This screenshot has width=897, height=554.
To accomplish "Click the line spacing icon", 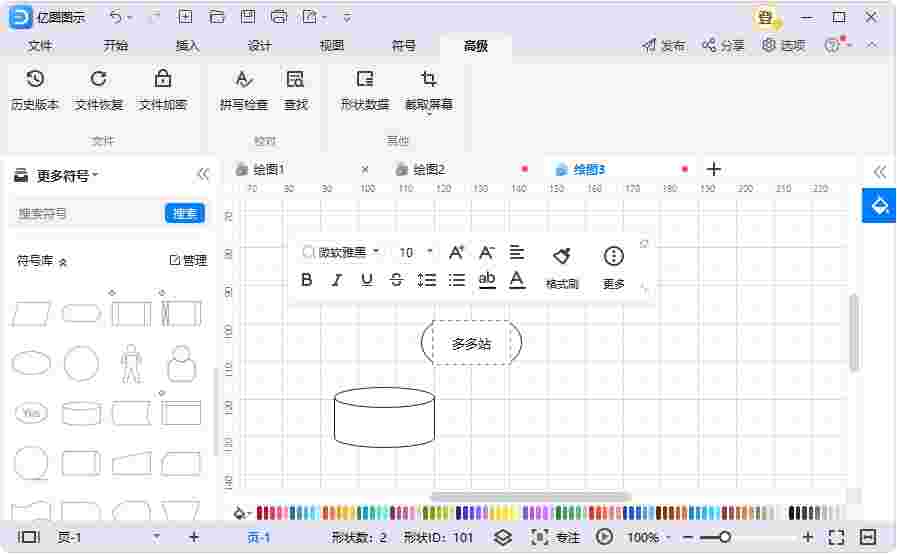I will click(427, 280).
